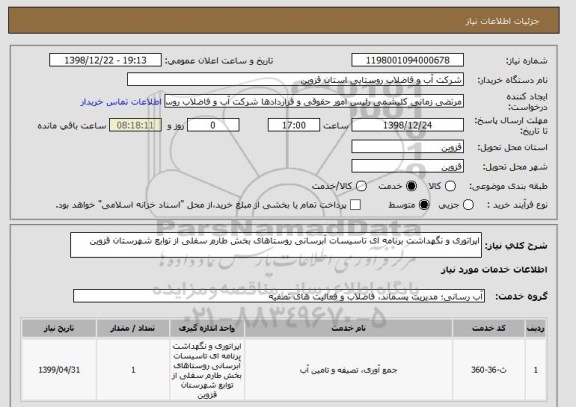The width and height of the screenshot is (576, 407).
Task: Click the نام دستگاه خریدار label
Action: (512, 80)
